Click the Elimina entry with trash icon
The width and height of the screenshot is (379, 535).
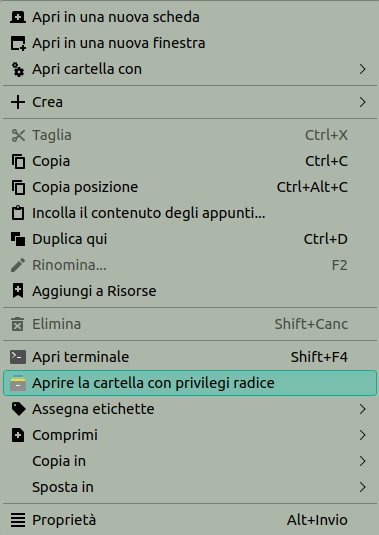[x=190, y=324]
